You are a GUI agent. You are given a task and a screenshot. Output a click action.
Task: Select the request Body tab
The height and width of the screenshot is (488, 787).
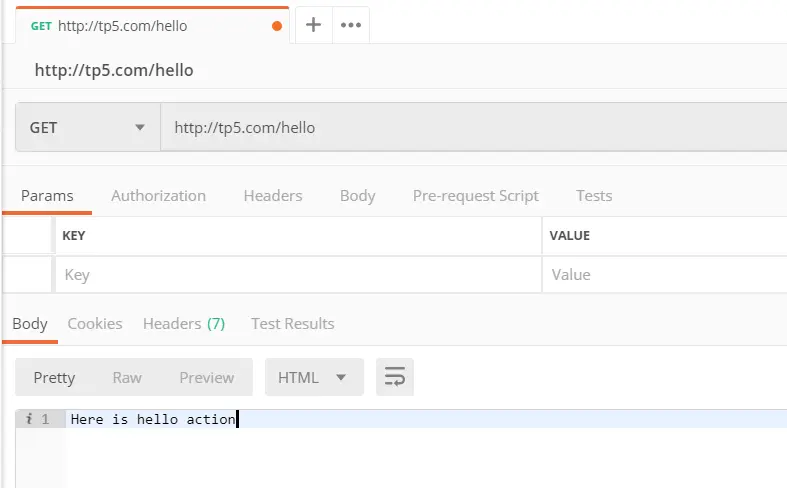click(x=357, y=195)
